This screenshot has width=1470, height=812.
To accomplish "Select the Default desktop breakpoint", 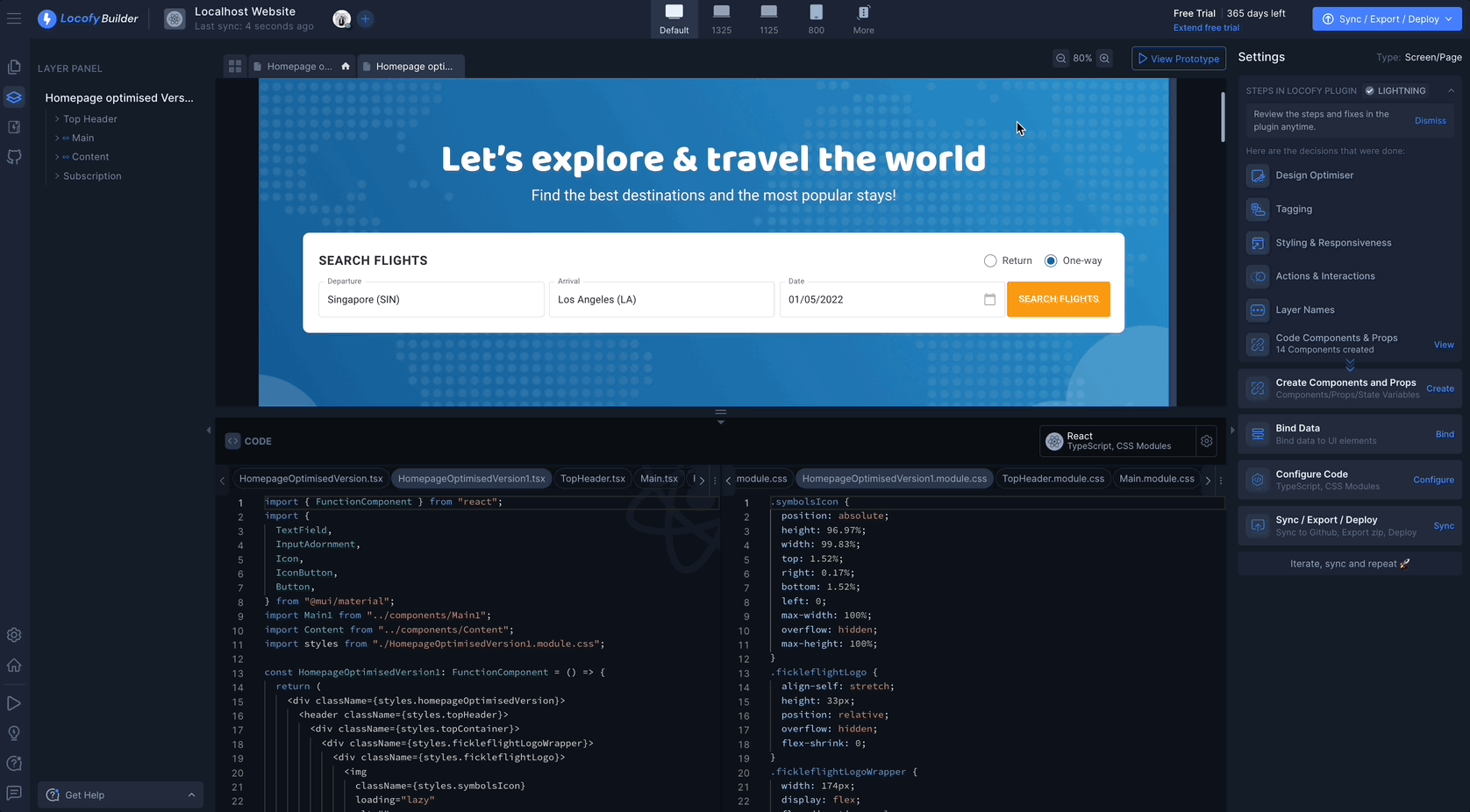I will pyautogui.click(x=674, y=18).
